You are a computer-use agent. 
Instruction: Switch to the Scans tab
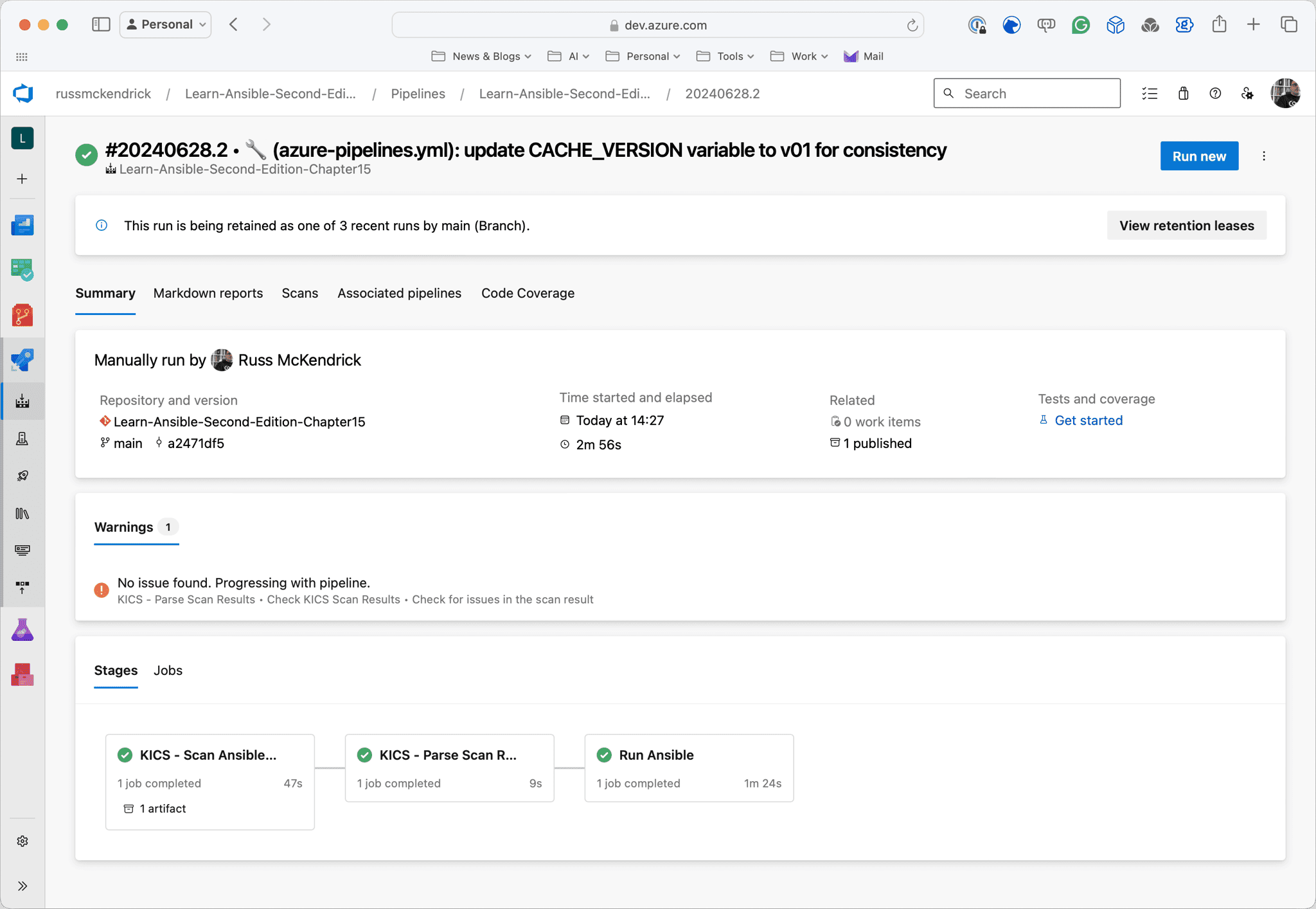pos(299,293)
